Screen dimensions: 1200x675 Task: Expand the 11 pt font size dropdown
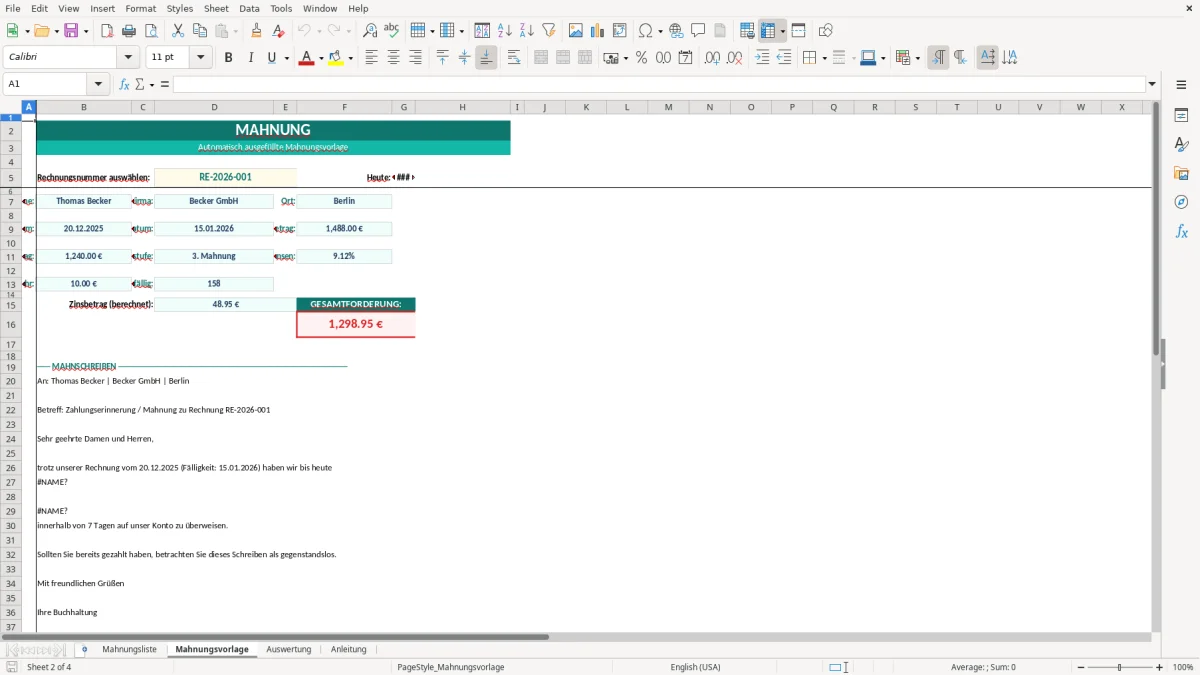(x=201, y=58)
